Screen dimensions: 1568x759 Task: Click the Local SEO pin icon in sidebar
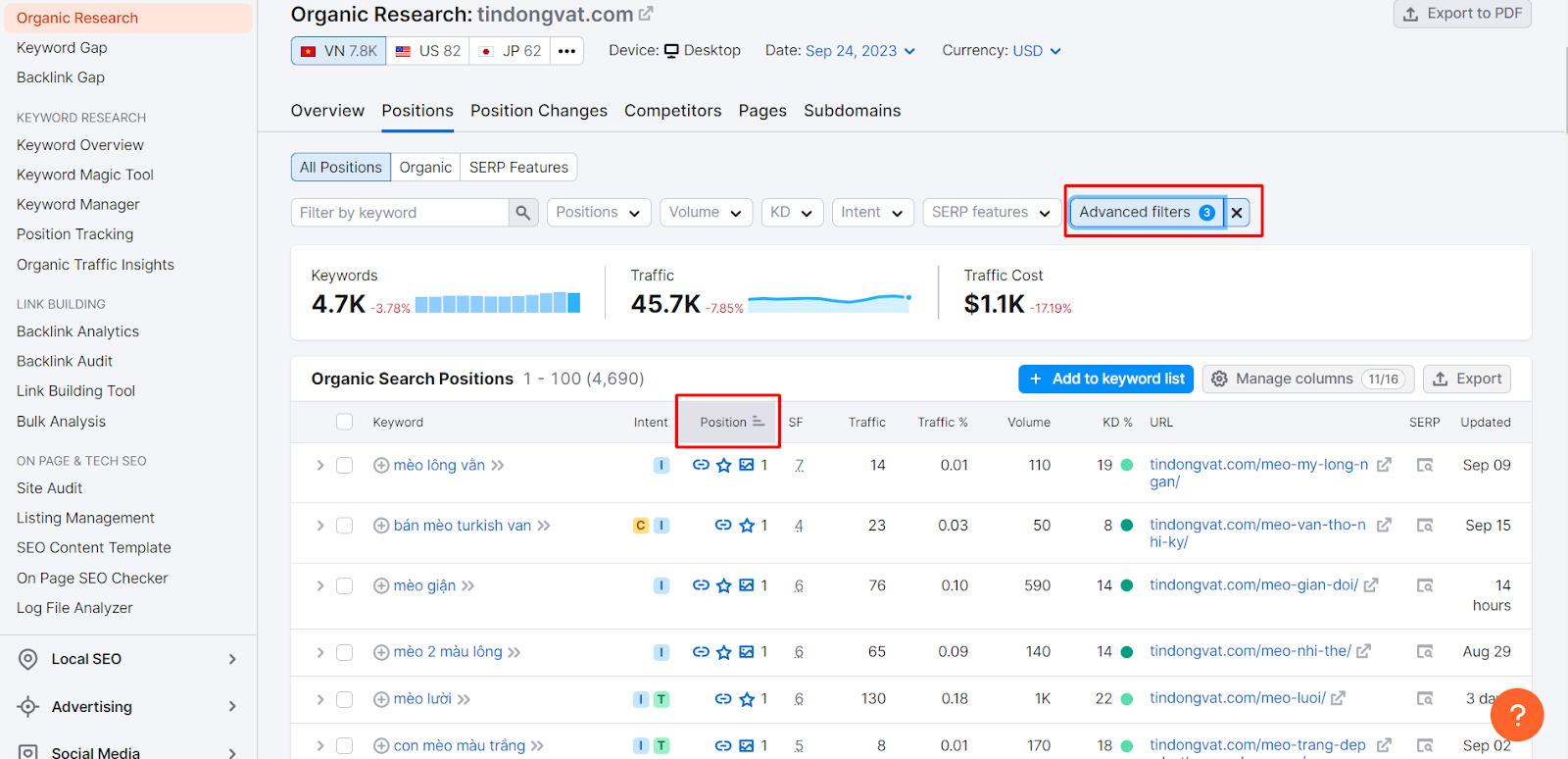click(x=28, y=660)
